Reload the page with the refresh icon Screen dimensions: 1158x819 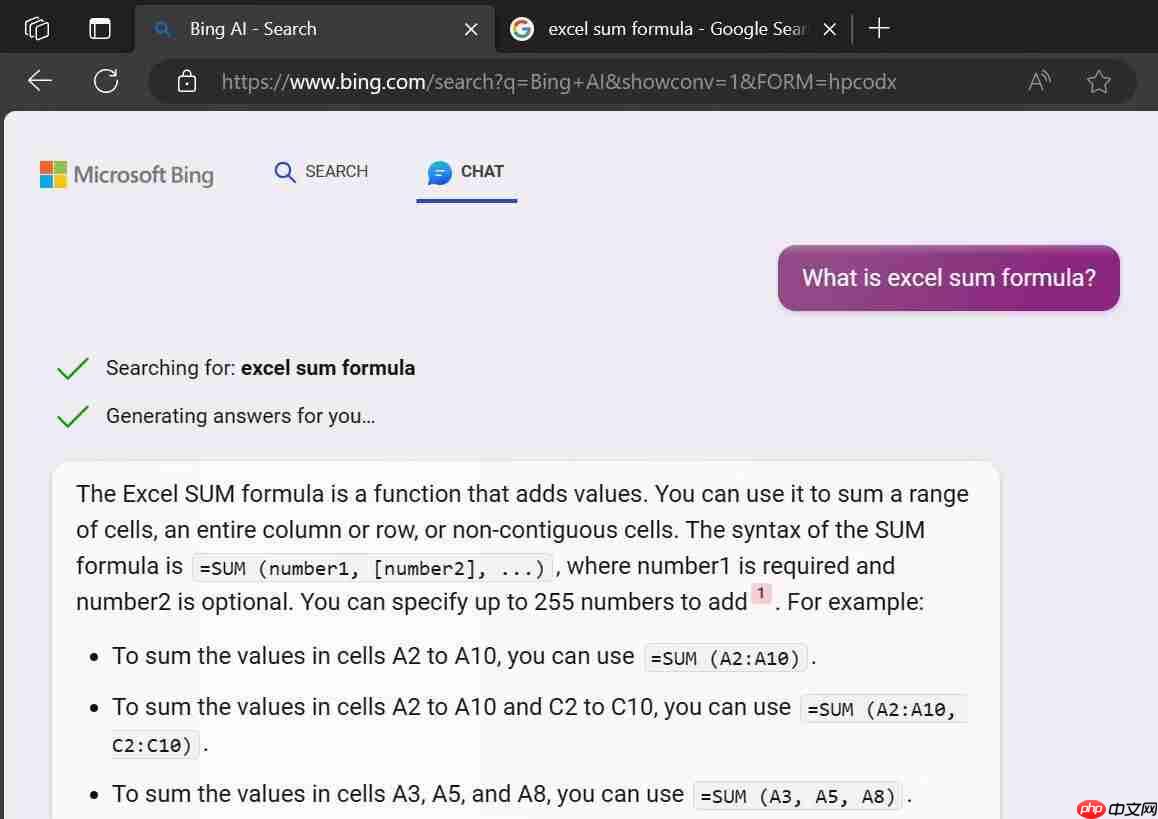point(105,81)
